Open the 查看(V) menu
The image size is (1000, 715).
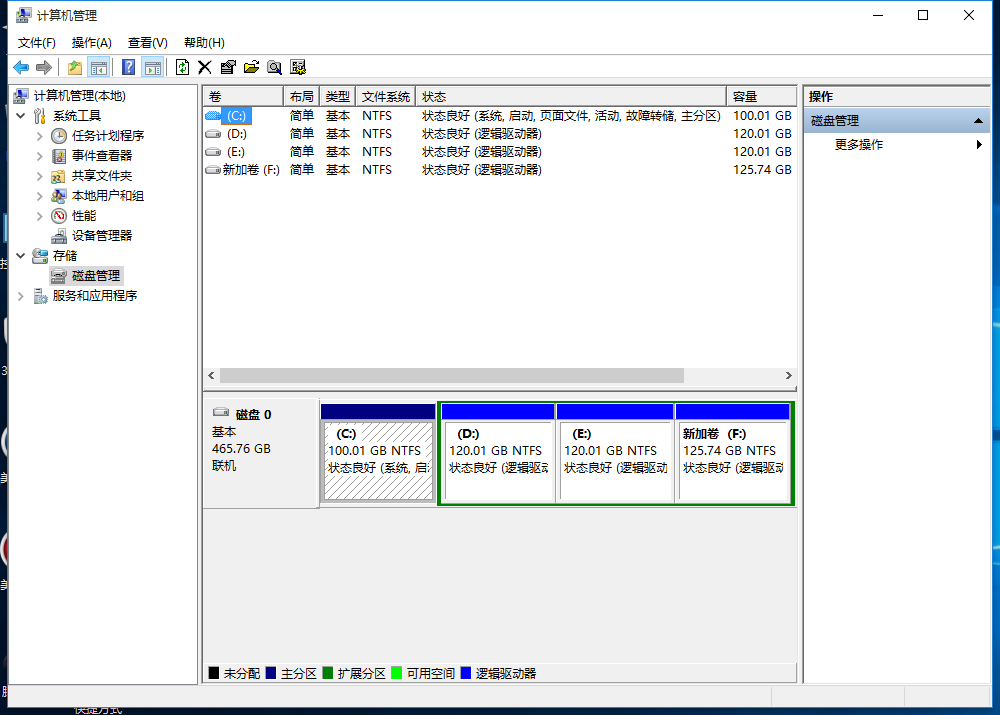pyautogui.click(x=147, y=43)
